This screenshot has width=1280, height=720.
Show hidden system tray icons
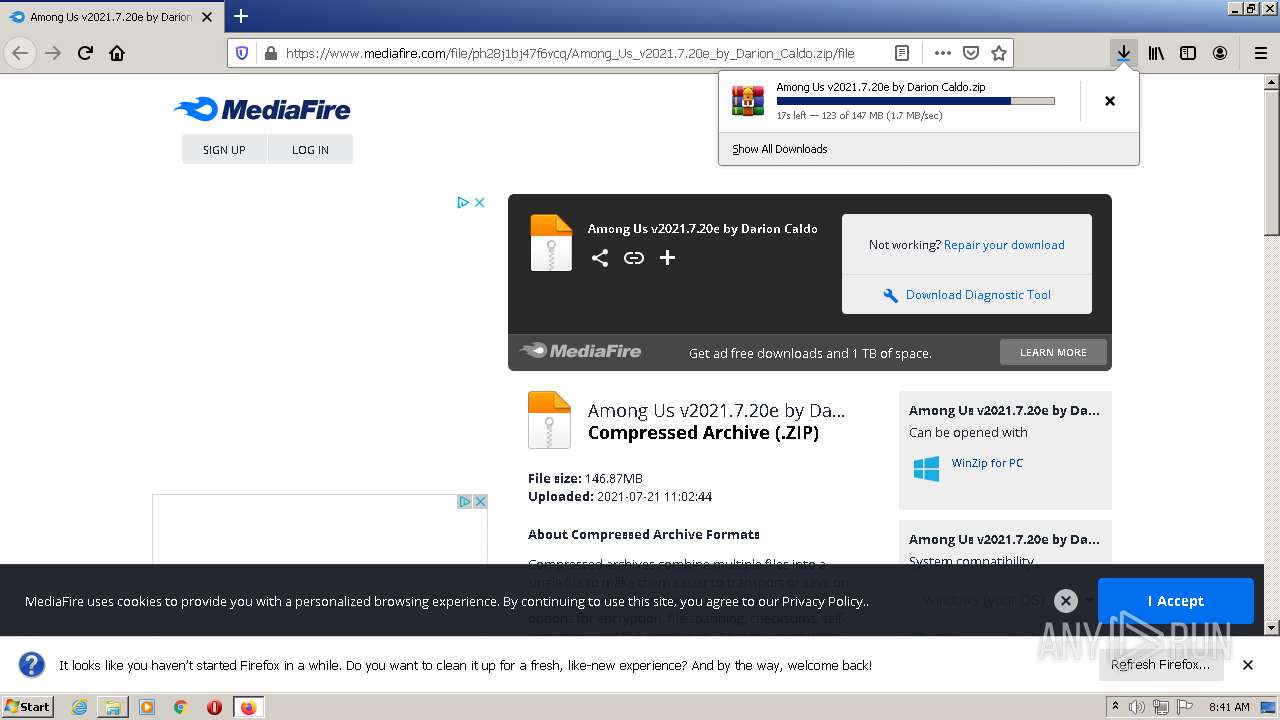(1116, 706)
